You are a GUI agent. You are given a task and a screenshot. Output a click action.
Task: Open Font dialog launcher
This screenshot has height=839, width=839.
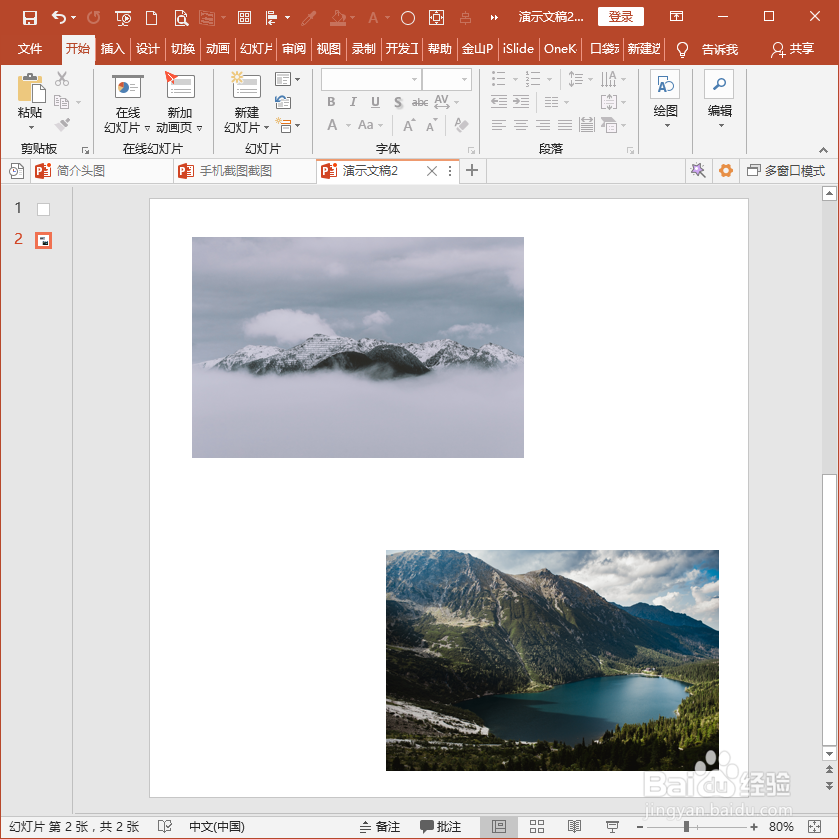click(471, 150)
